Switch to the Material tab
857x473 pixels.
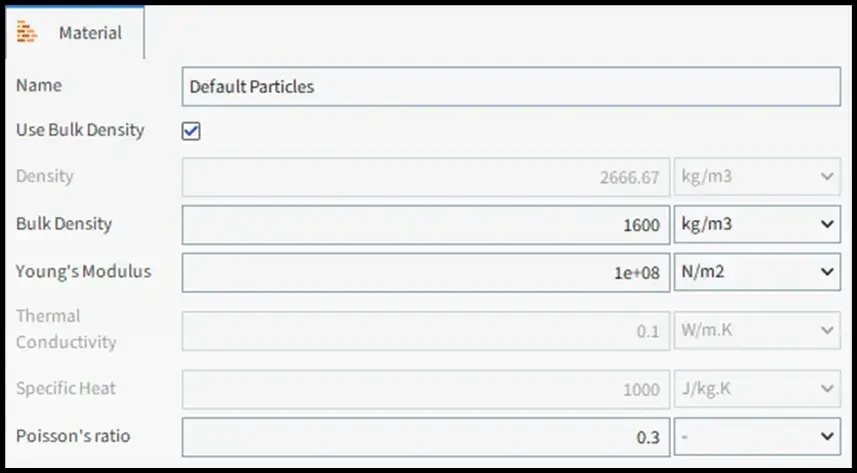pyautogui.click(x=75, y=32)
